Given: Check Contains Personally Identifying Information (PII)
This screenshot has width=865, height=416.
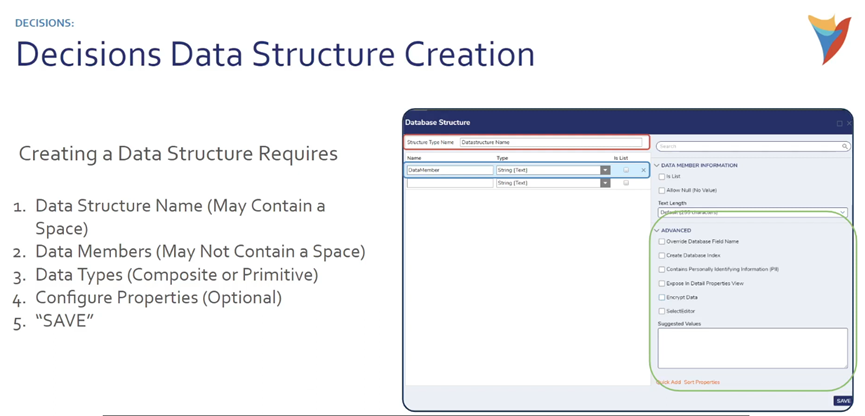Looking at the screenshot, I should tap(662, 269).
